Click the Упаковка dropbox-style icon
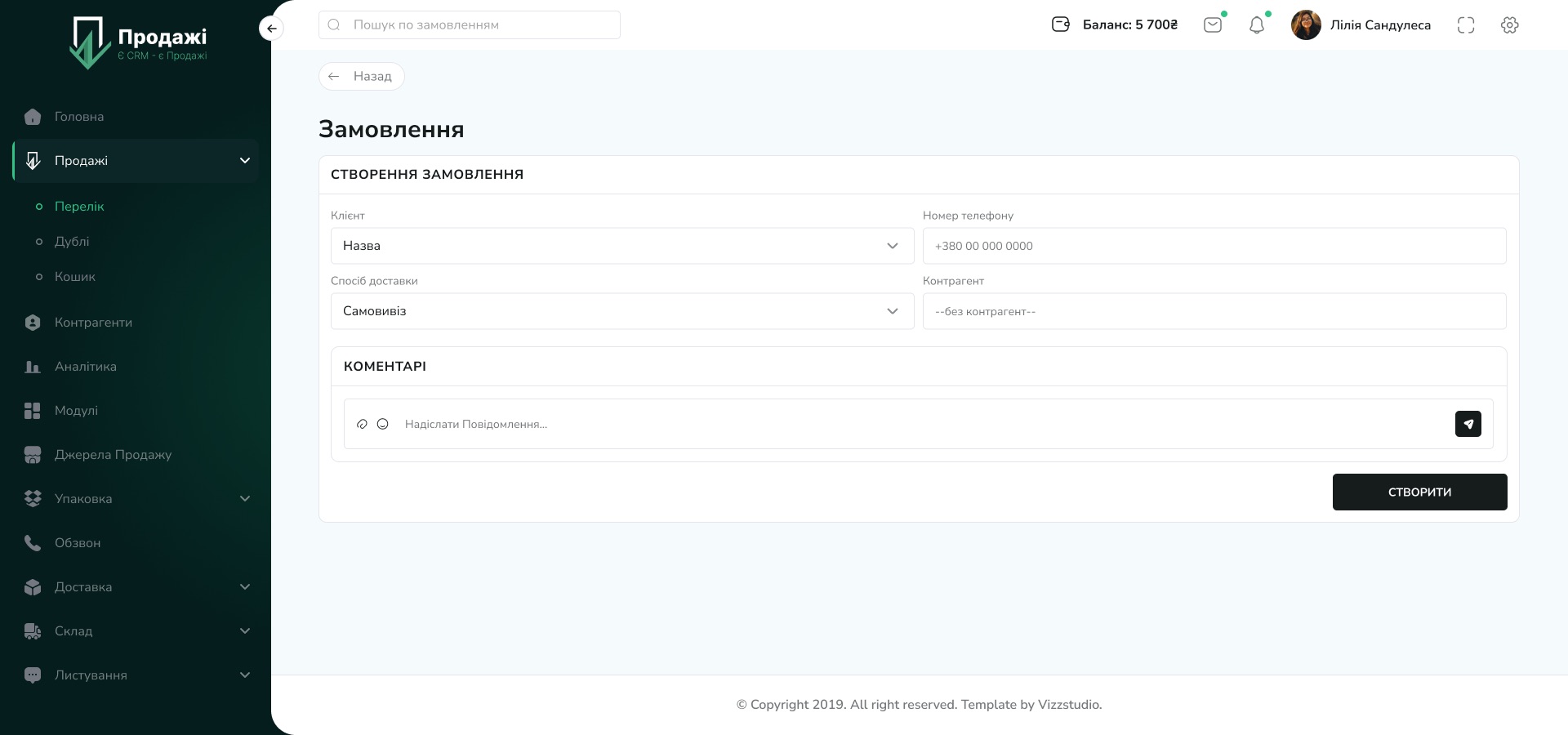 (33, 499)
